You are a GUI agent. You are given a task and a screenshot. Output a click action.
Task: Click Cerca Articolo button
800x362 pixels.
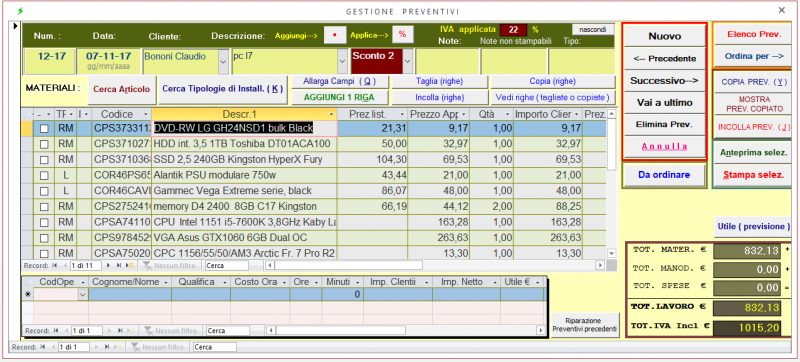click(x=122, y=89)
